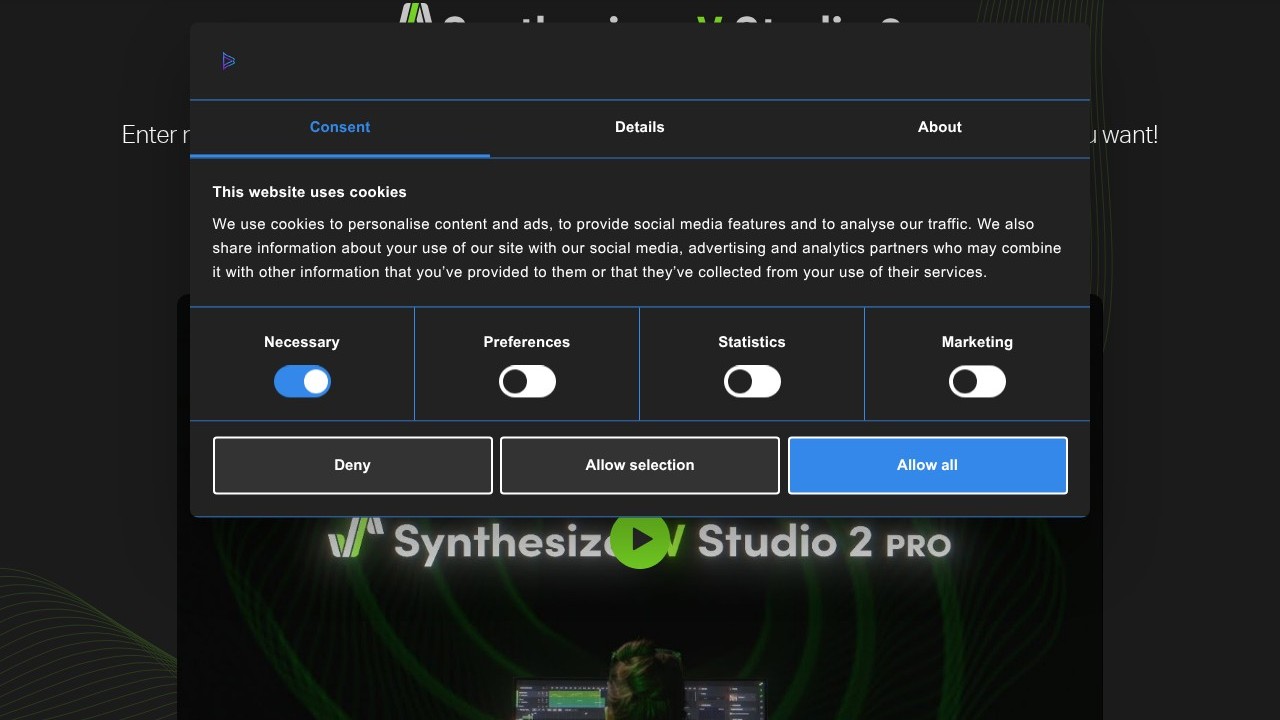Click the "This website uses cookies" heading
Viewport: 1280px width, 720px height.
click(x=309, y=192)
